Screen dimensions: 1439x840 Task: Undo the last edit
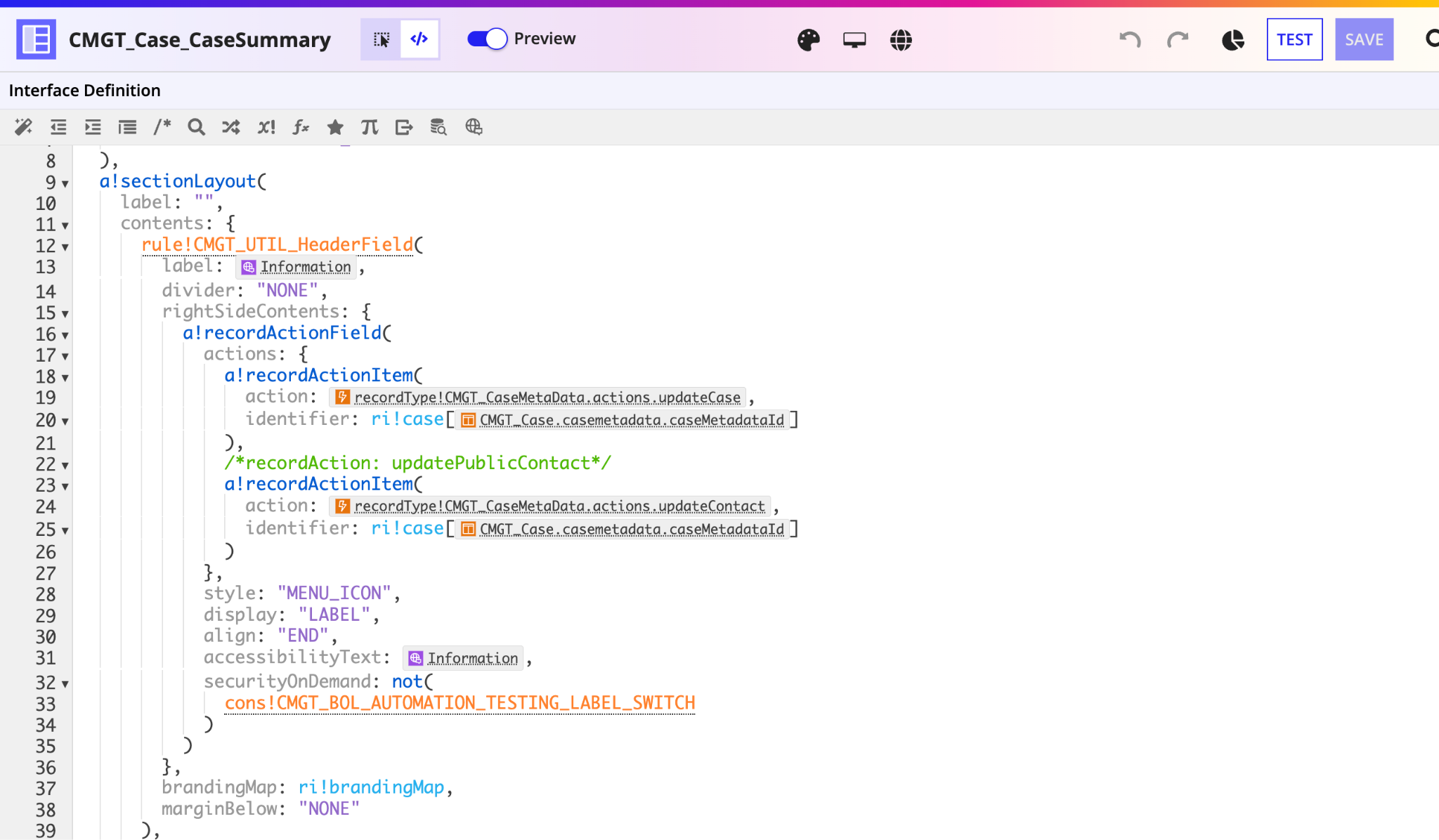coord(1130,40)
